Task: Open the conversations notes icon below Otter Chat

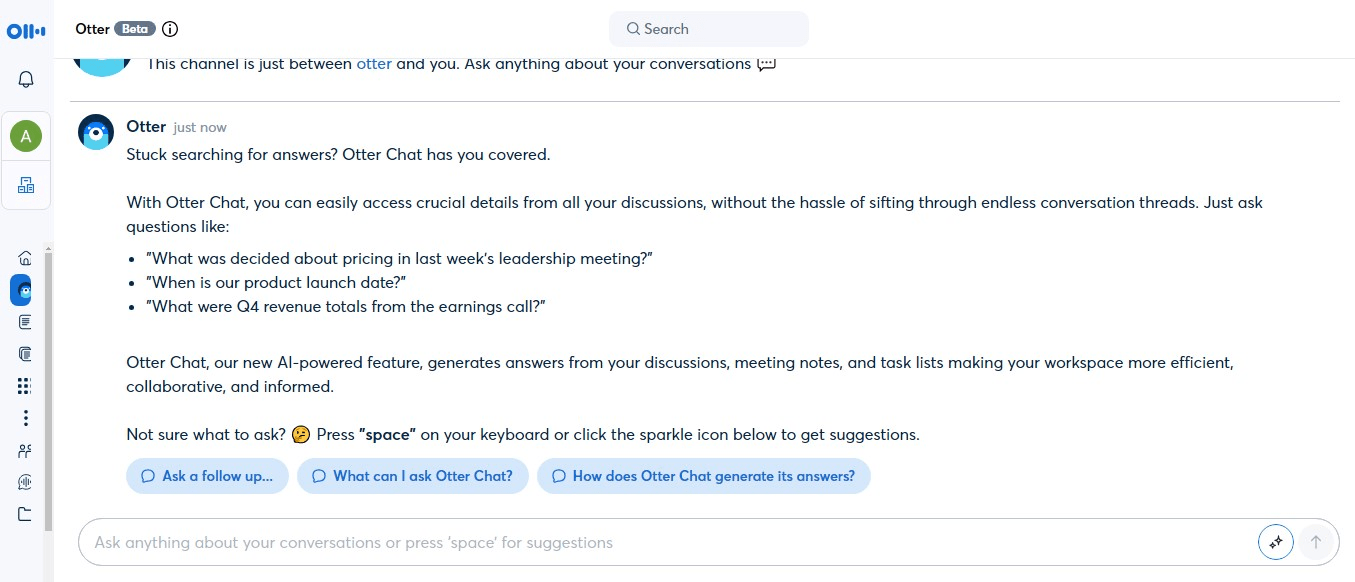Action: [22, 321]
